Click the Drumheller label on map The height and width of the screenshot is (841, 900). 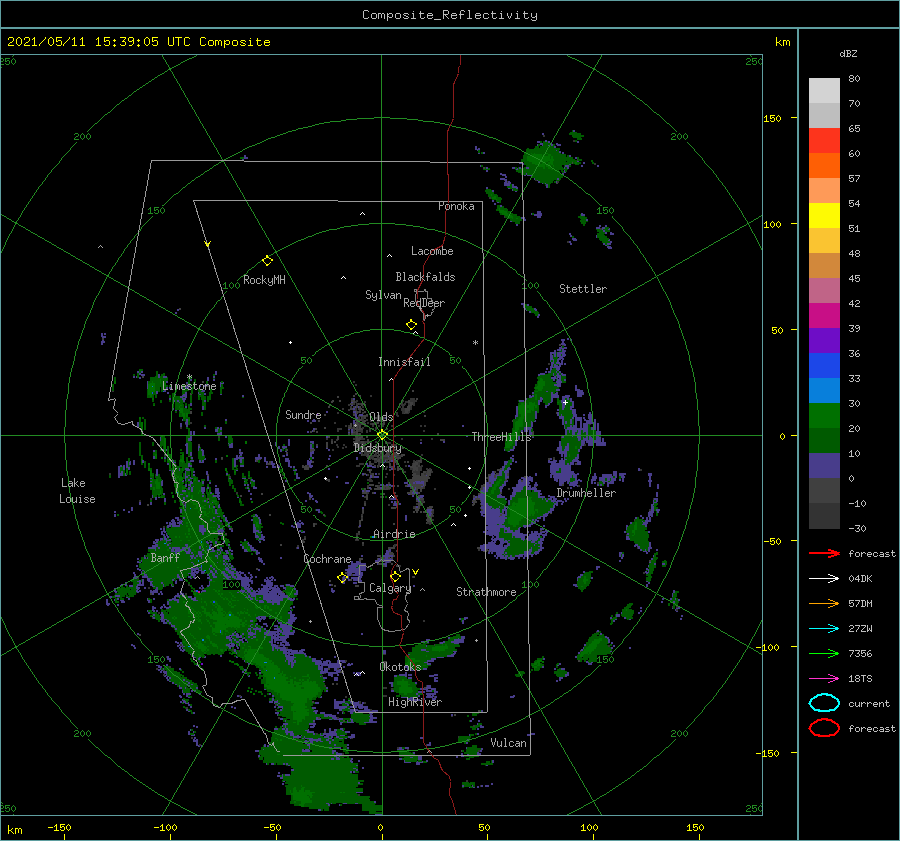(586, 493)
